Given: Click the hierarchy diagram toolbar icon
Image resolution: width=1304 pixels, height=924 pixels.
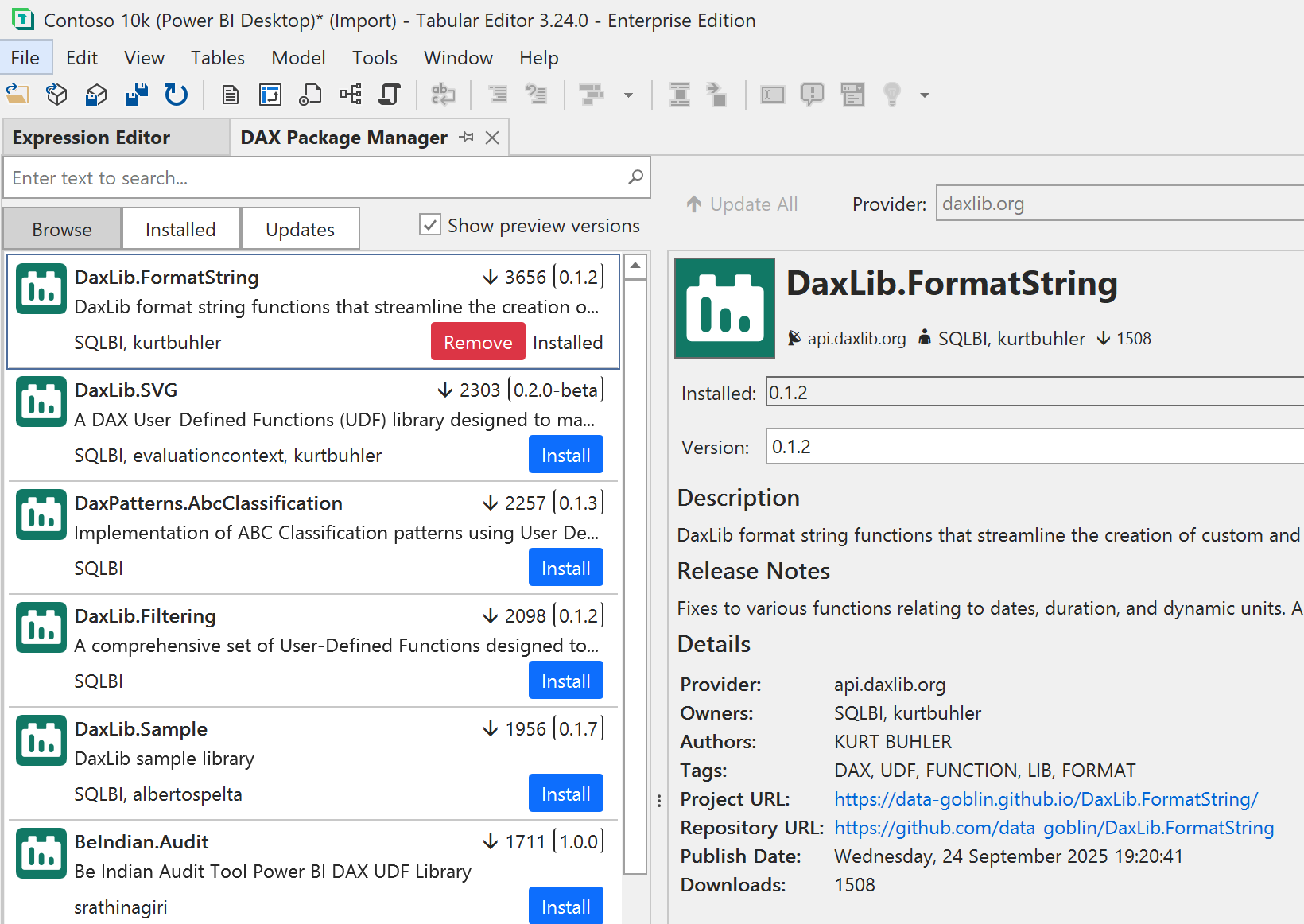Looking at the screenshot, I should (x=351, y=95).
